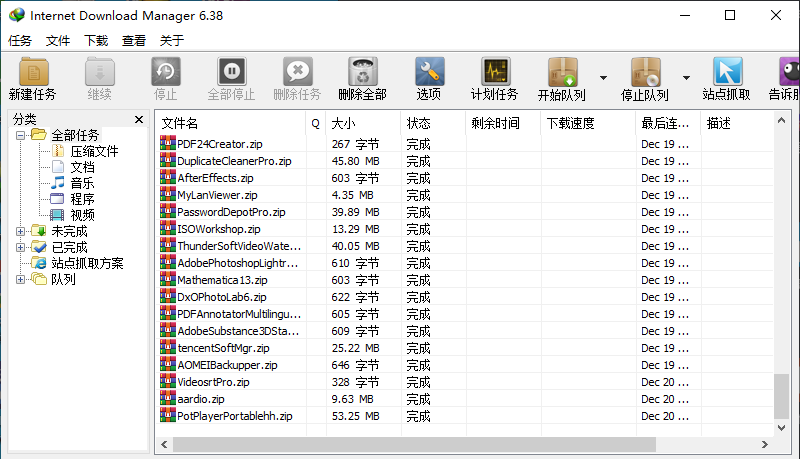The width and height of the screenshot is (800, 459).
Task: Click the 停止队列 stop queue icon
Action: point(645,73)
